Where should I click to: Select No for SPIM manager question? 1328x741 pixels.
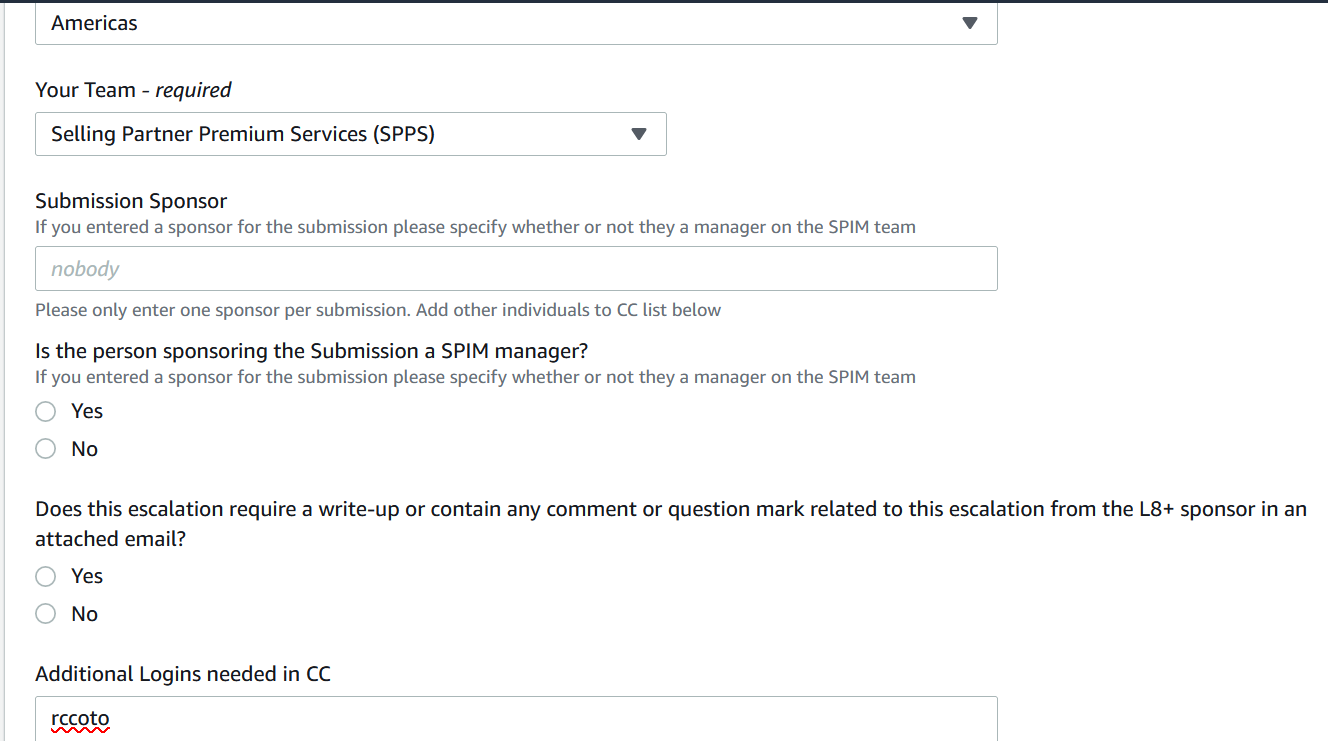46,449
